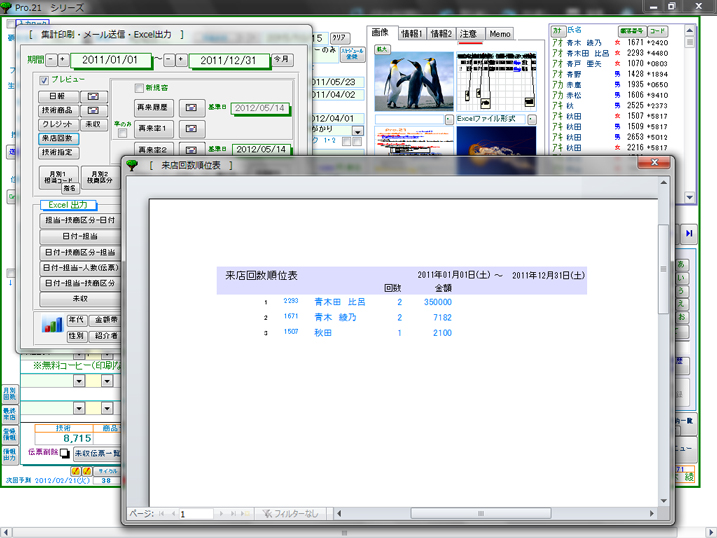The width and height of the screenshot is (717, 538).
Task: Click the 再来履歴 button
Action: click(153, 108)
